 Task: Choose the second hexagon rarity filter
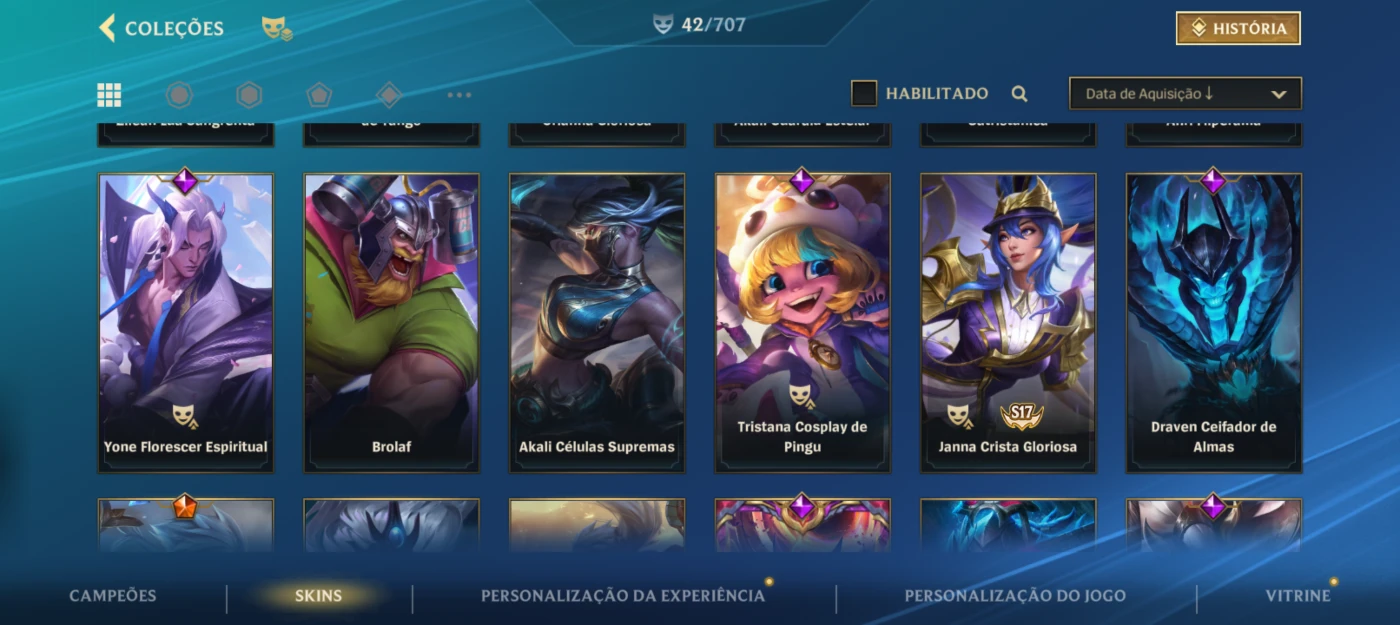tap(249, 95)
